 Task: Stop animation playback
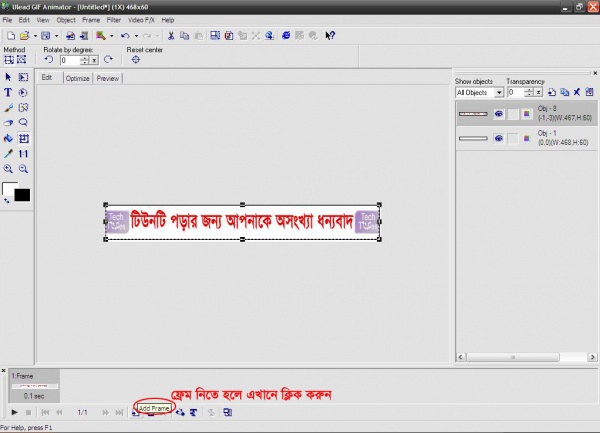[x=28, y=412]
